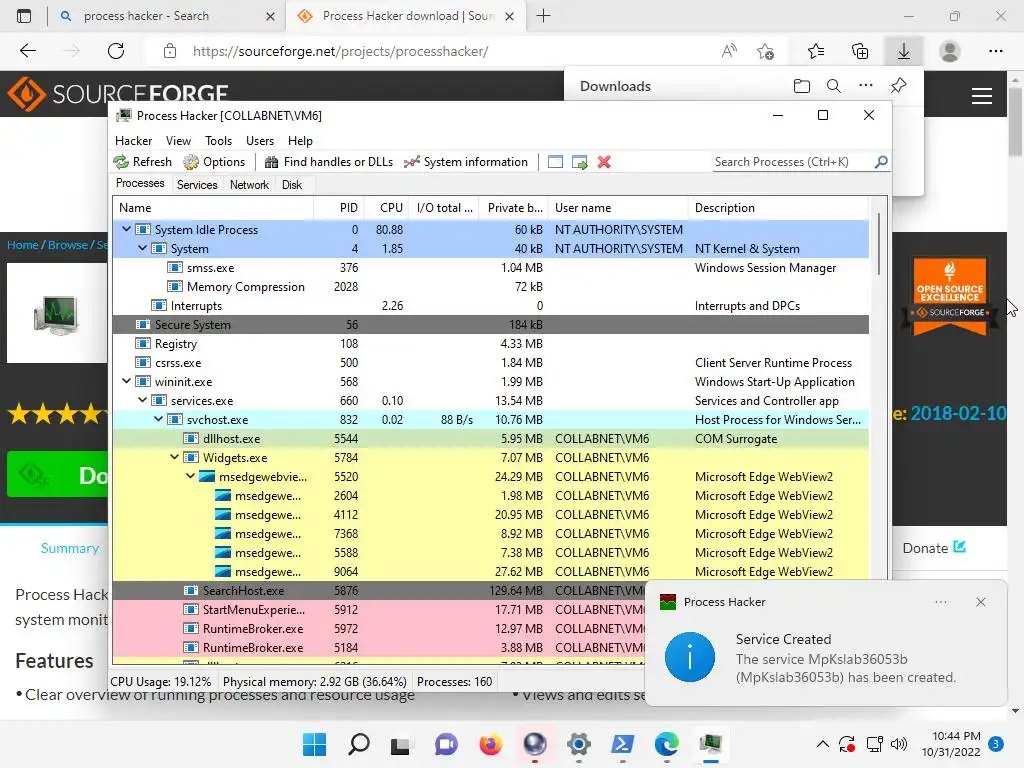Open PowerShell from the taskbar
1024x768 pixels.
click(622, 744)
